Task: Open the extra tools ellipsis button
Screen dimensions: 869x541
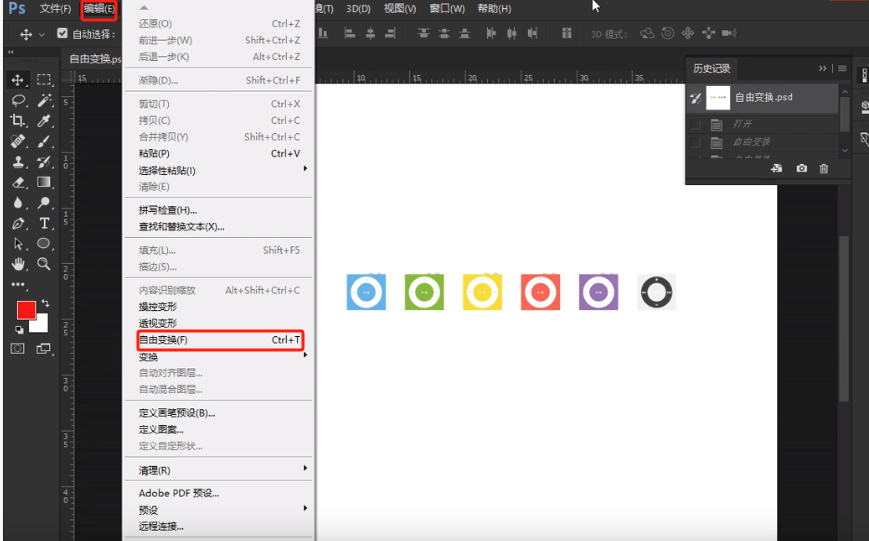Action: click(x=18, y=284)
